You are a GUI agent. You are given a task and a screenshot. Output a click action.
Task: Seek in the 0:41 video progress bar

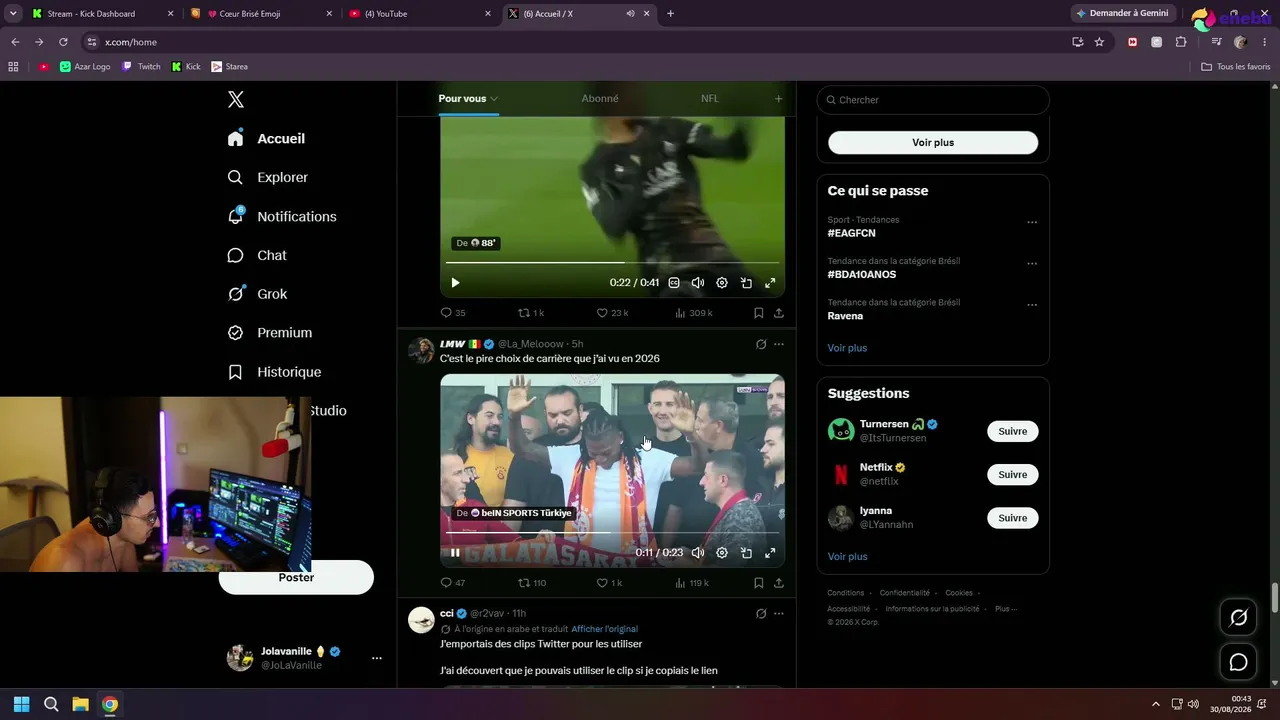point(612,263)
